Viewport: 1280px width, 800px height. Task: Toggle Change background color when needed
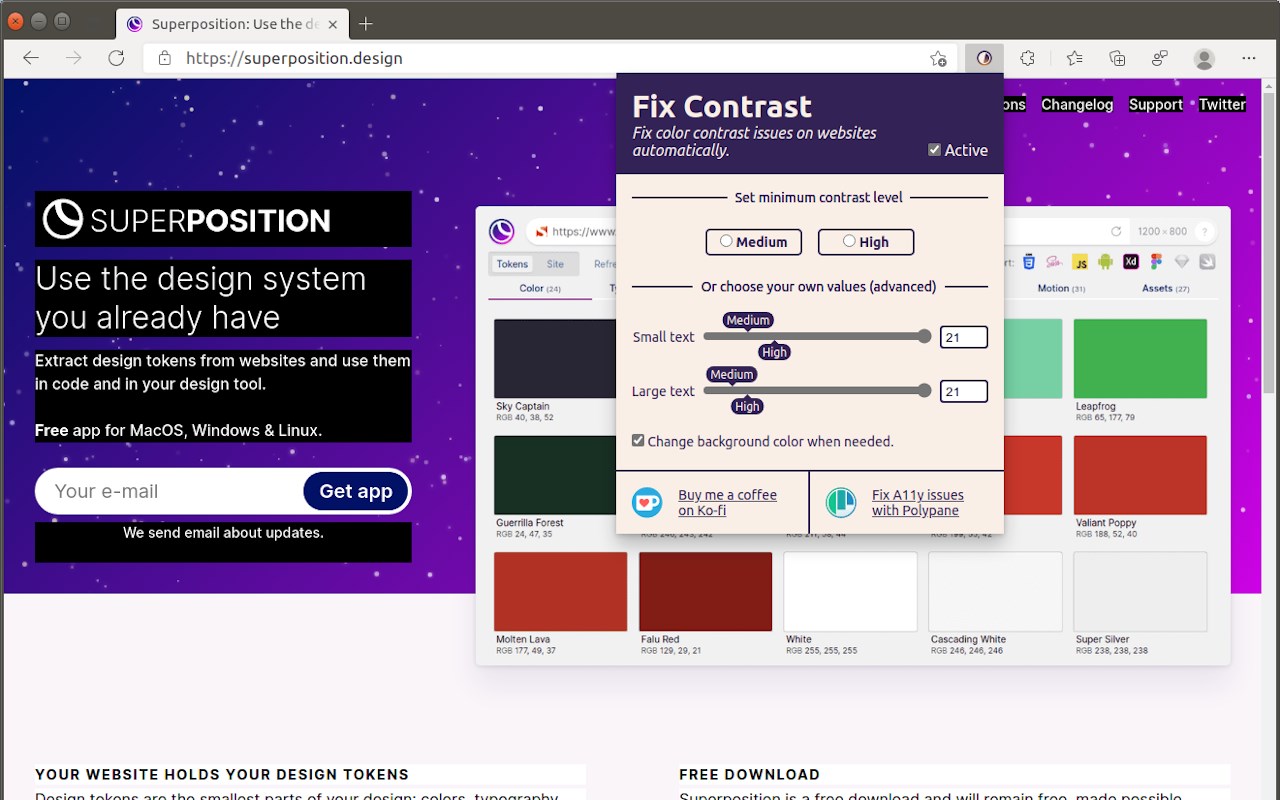(x=638, y=440)
